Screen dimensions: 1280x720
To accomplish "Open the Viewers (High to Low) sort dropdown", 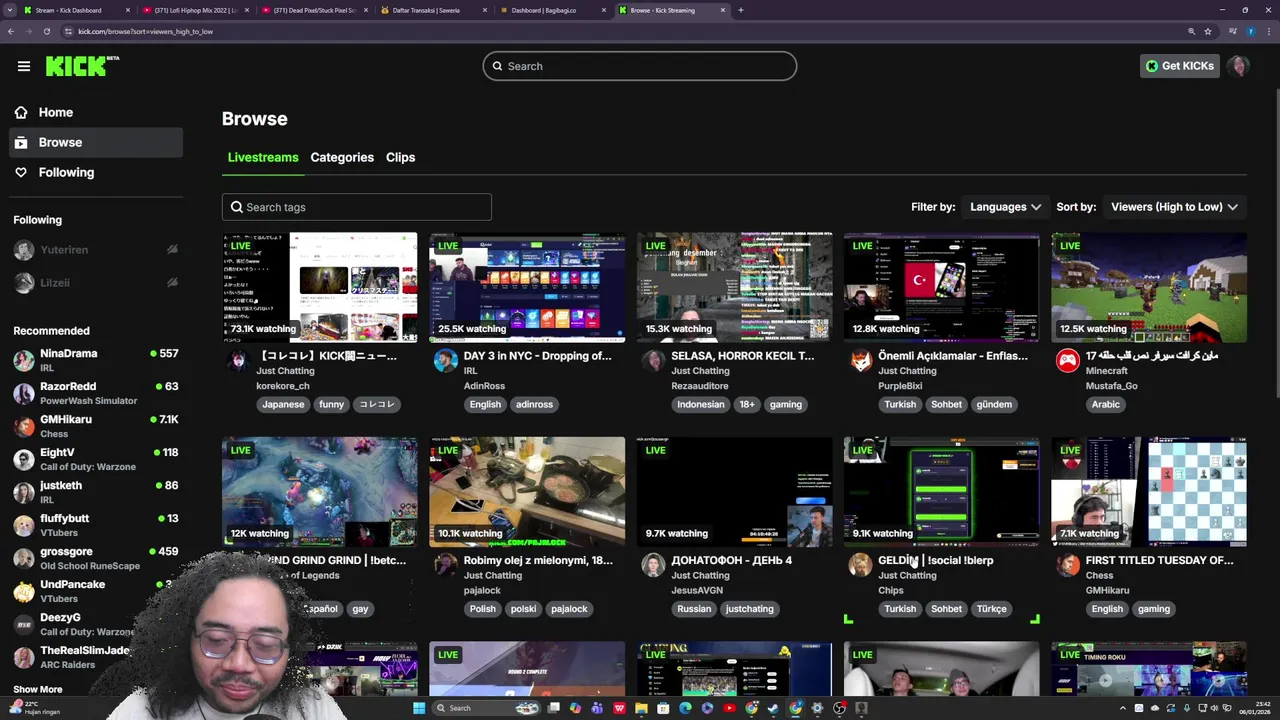I will pyautogui.click(x=1174, y=207).
